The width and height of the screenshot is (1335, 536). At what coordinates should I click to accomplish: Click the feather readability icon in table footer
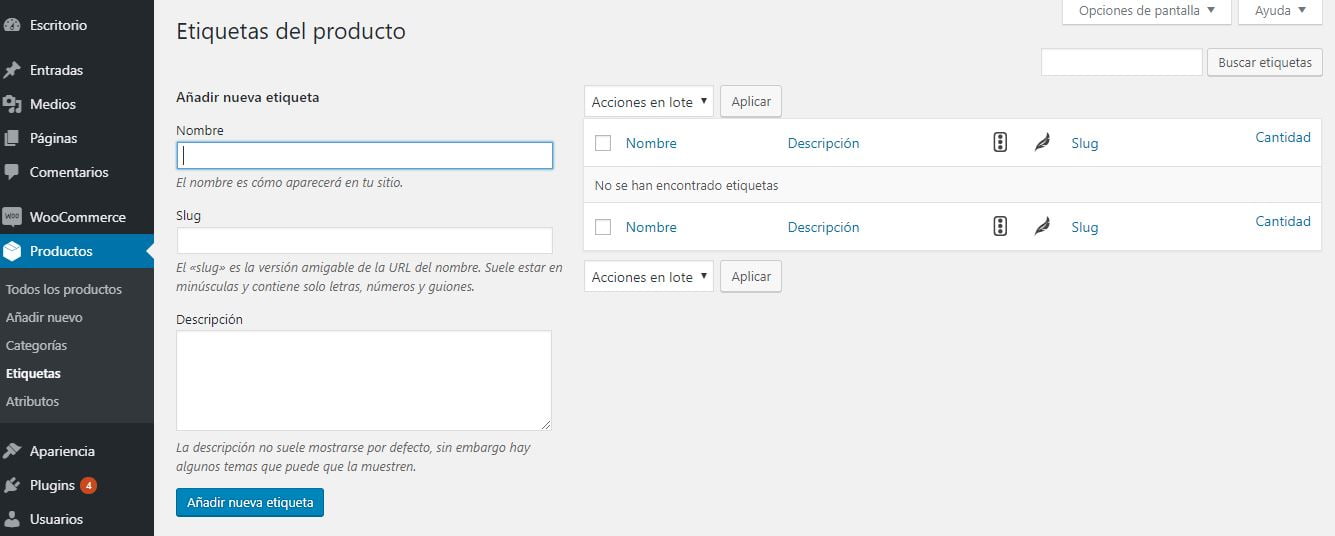(x=1042, y=227)
